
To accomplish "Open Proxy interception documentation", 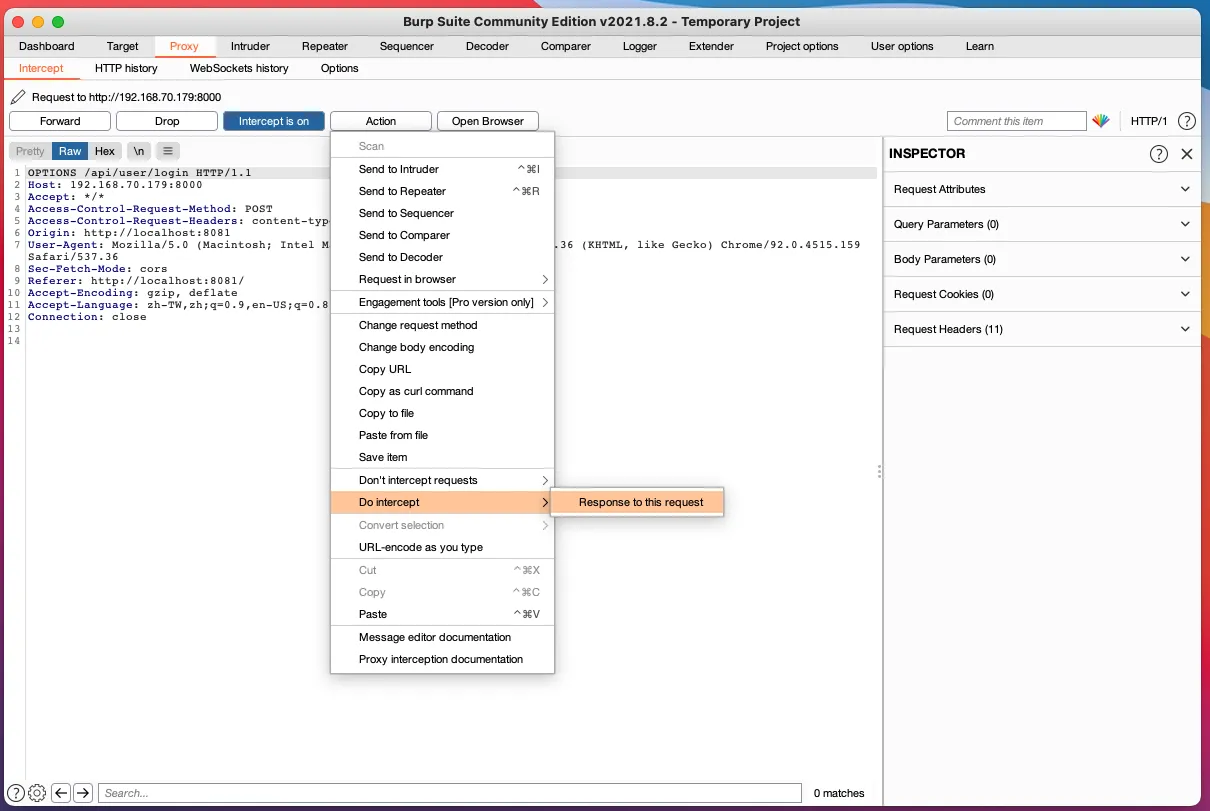I will [442, 659].
